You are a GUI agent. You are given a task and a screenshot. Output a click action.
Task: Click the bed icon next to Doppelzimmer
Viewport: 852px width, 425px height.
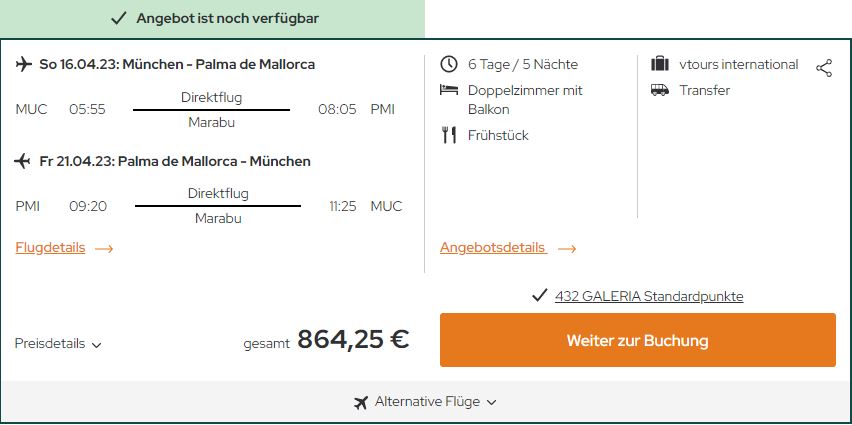click(x=449, y=90)
